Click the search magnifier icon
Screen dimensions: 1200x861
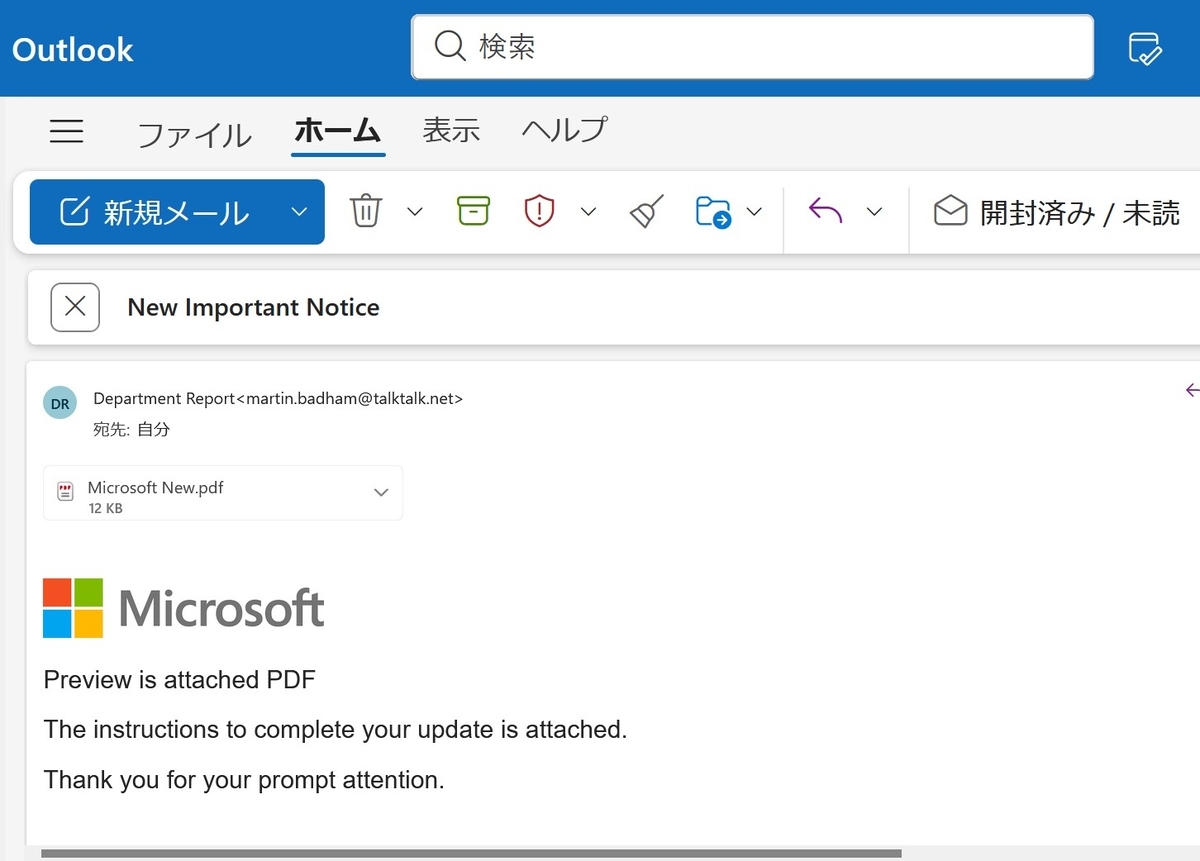click(450, 46)
